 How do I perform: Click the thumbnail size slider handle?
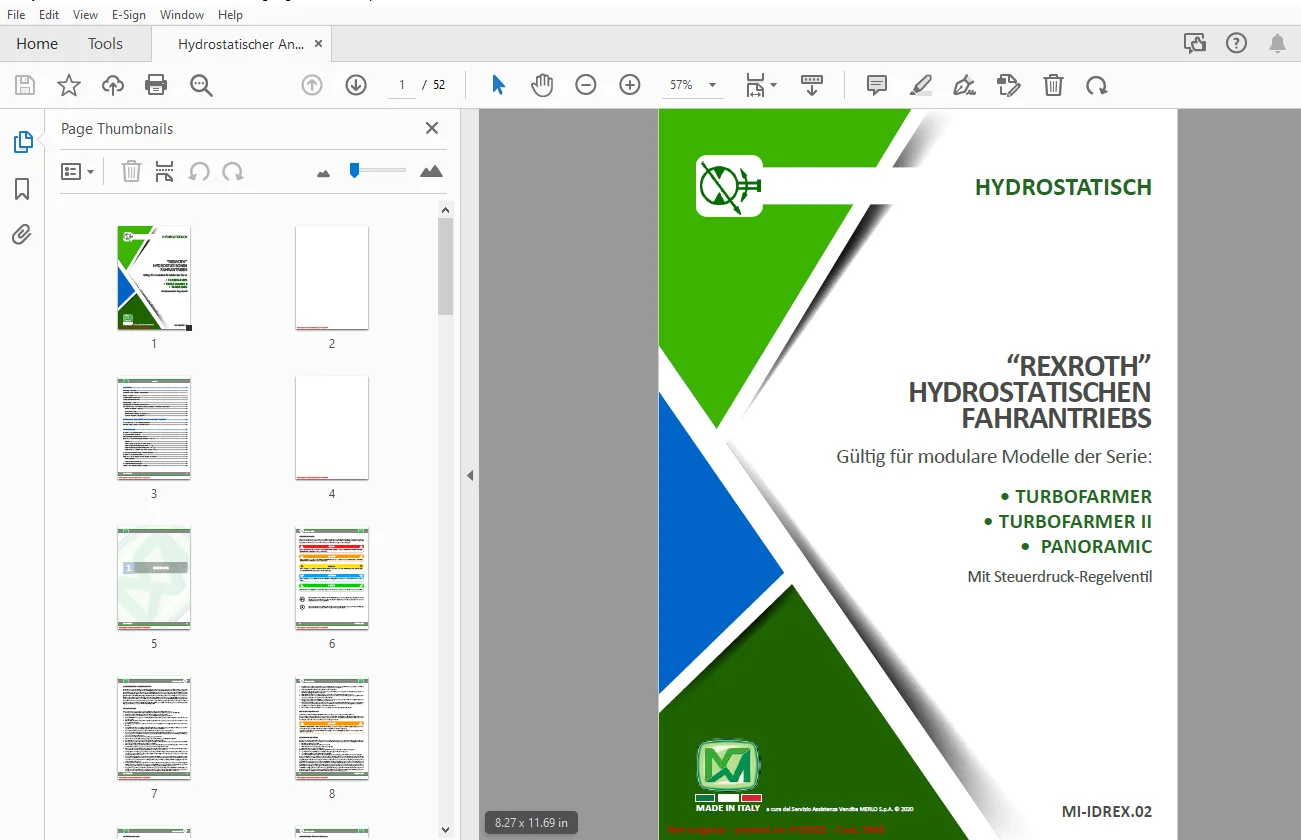354,171
